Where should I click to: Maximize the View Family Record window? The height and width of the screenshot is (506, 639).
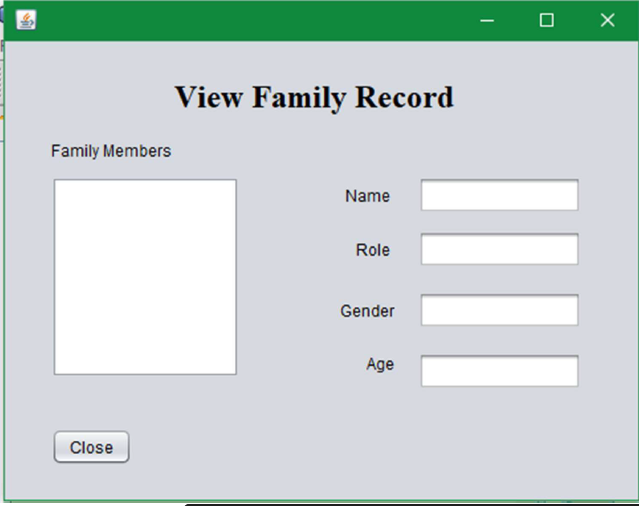tap(546, 20)
